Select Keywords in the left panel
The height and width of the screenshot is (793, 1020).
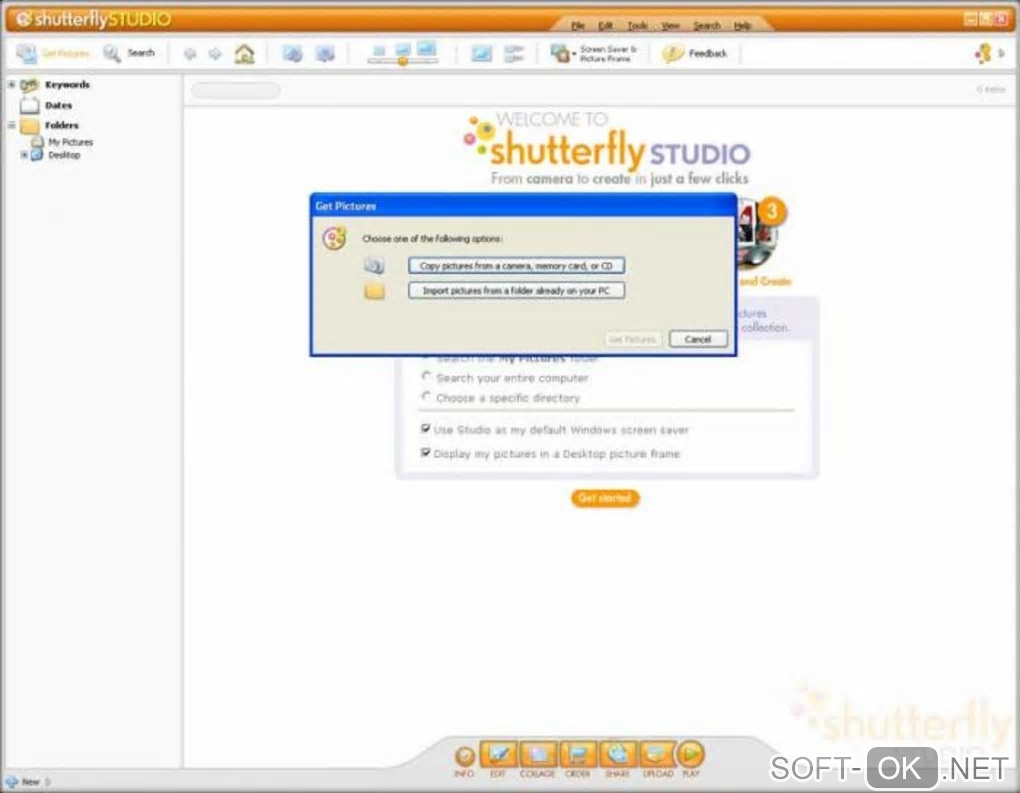67,85
